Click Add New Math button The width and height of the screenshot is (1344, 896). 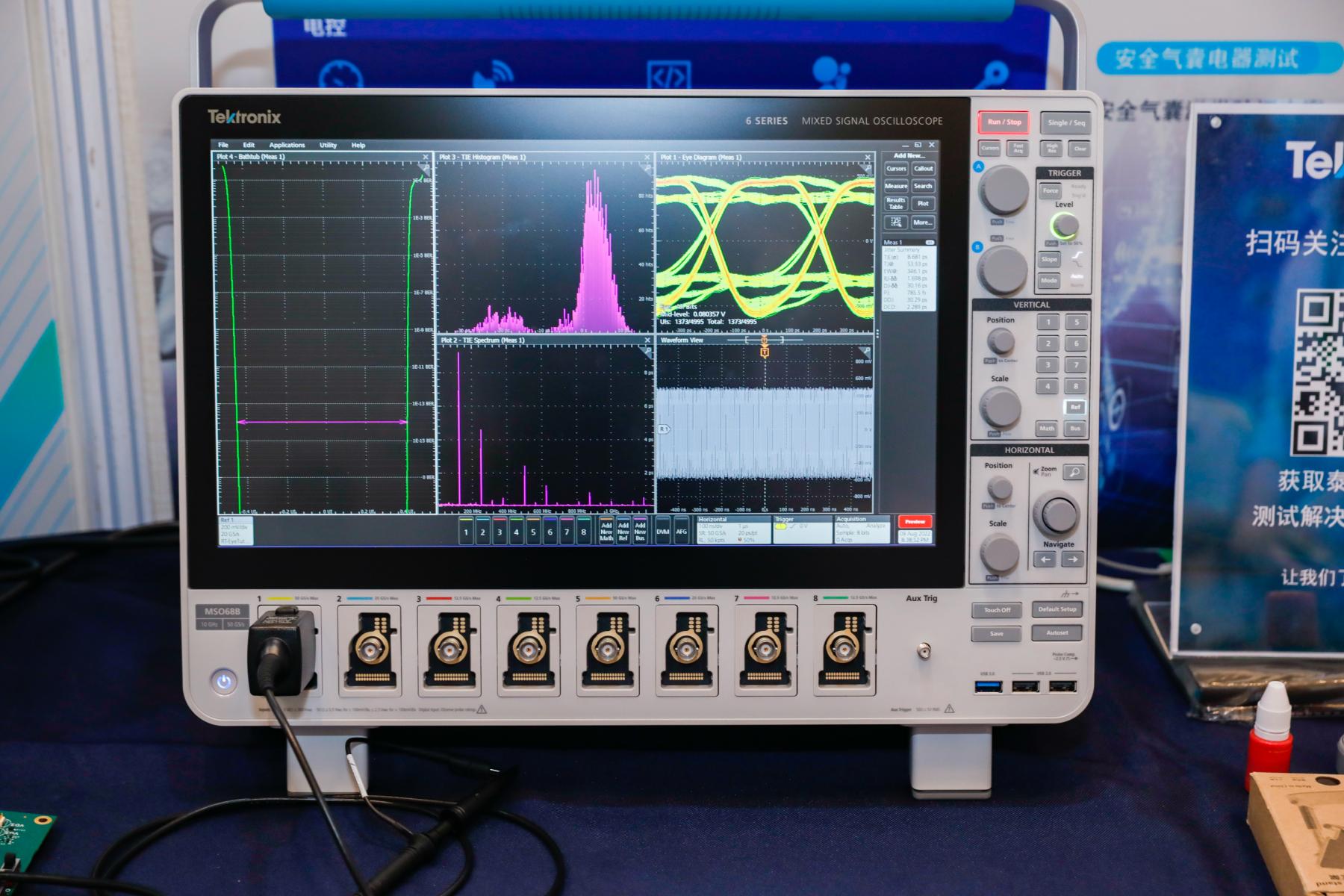[606, 531]
